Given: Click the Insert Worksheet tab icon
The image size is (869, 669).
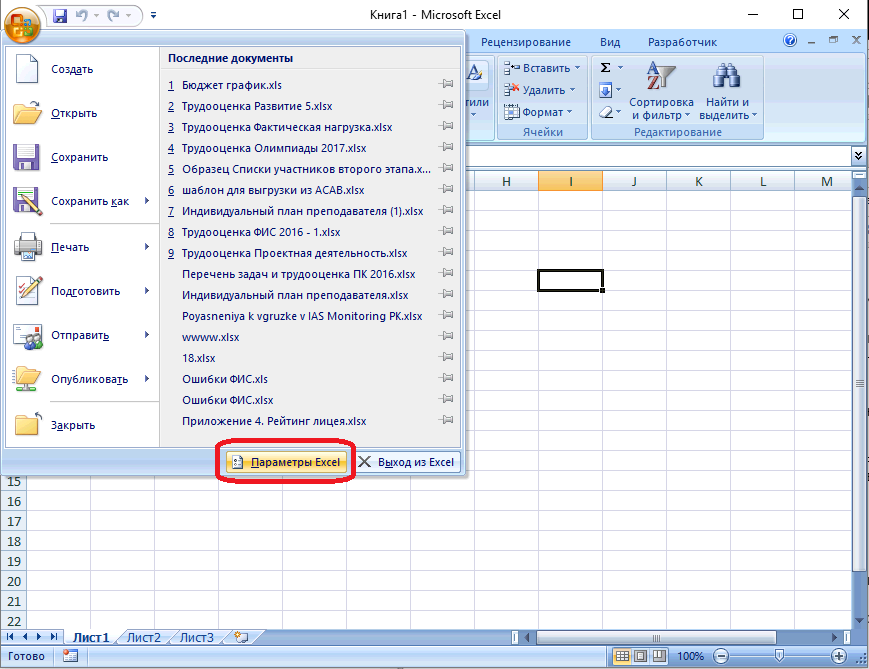Looking at the screenshot, I should 241,637.
